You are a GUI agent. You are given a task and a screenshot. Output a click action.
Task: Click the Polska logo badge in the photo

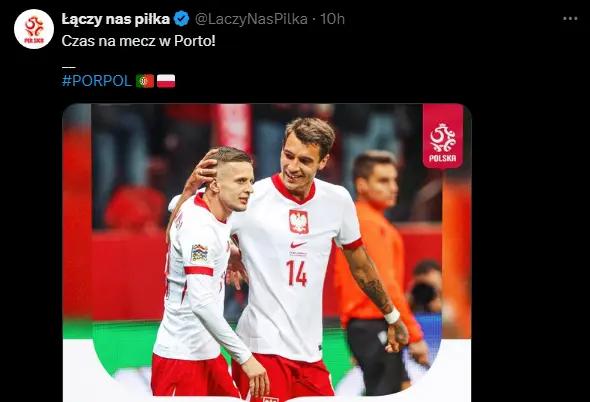(x=442, y=136)
